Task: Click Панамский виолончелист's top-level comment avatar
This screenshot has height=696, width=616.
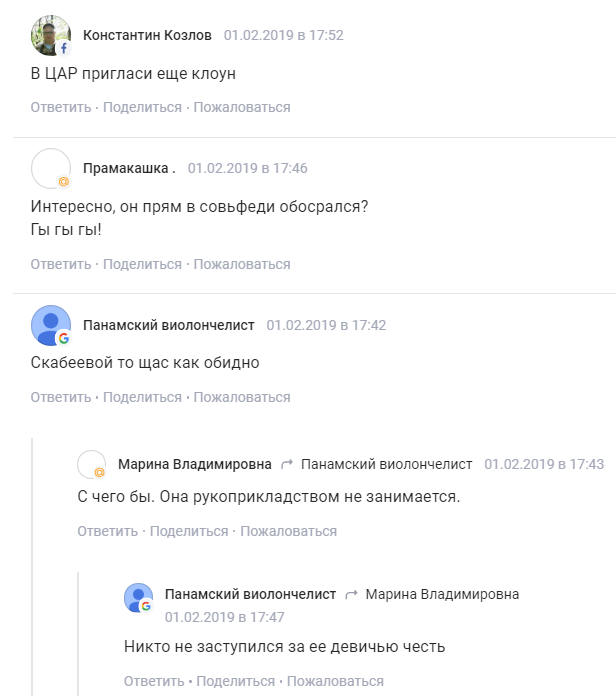Action: point(51,325)
